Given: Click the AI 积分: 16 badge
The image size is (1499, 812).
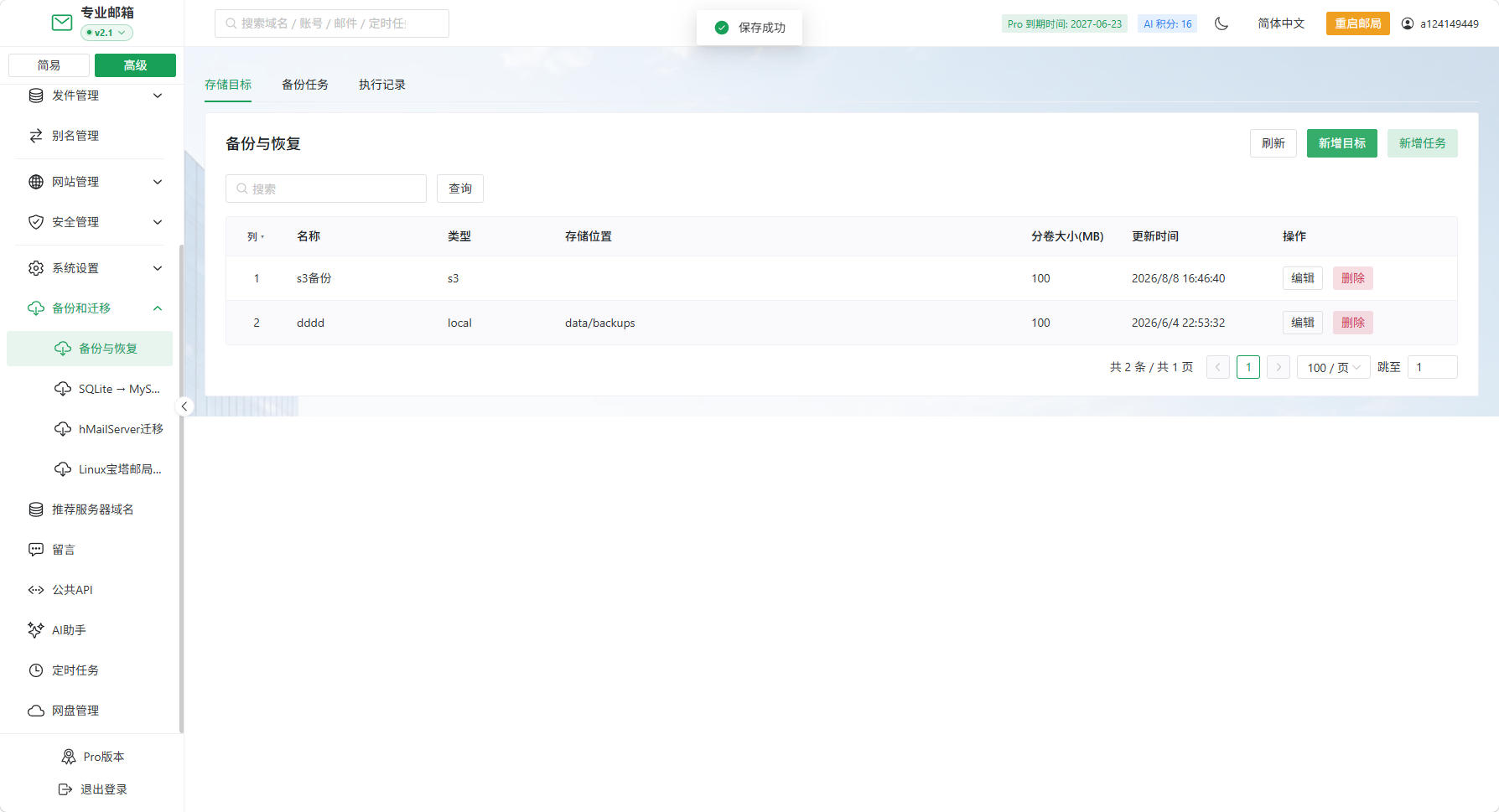Looking at the screenshot, I should [x=1168, y=23].
